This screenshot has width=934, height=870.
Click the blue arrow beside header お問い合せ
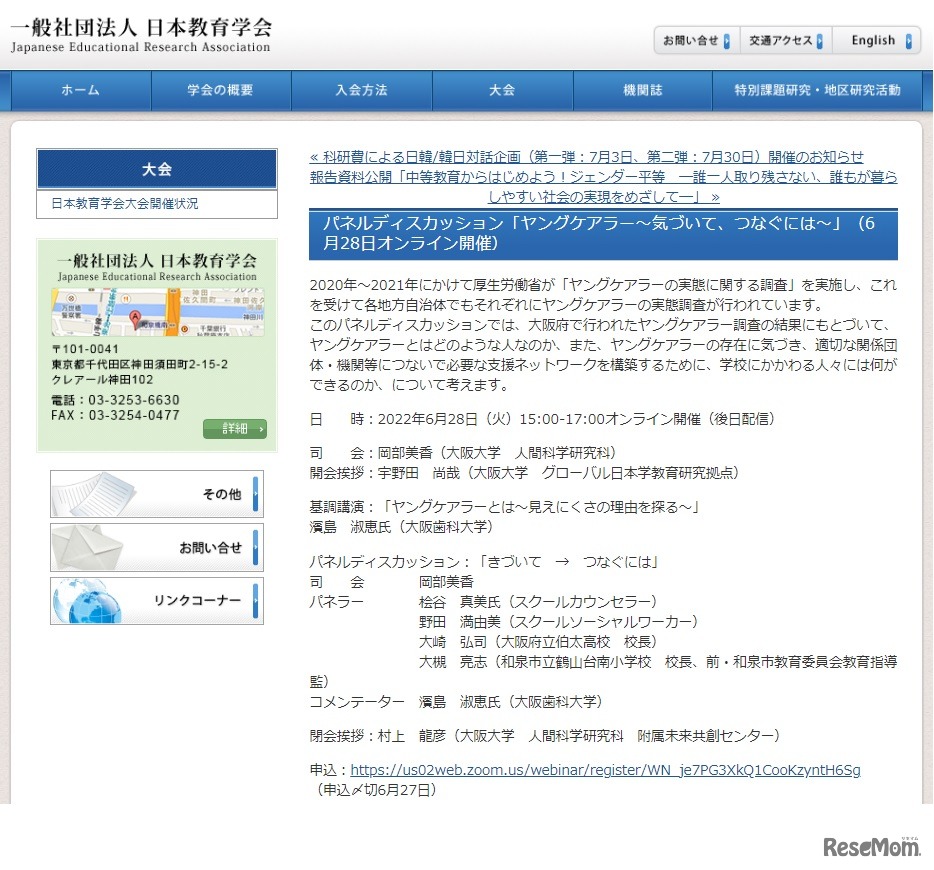(726, 40)
